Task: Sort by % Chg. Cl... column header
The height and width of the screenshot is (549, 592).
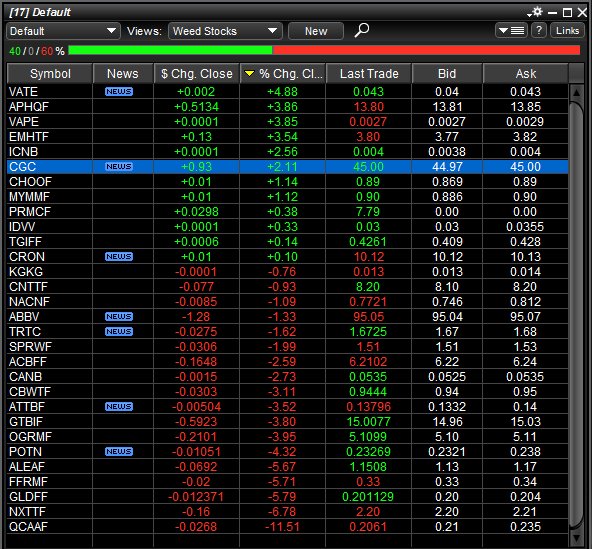Action: coord(282,74)
